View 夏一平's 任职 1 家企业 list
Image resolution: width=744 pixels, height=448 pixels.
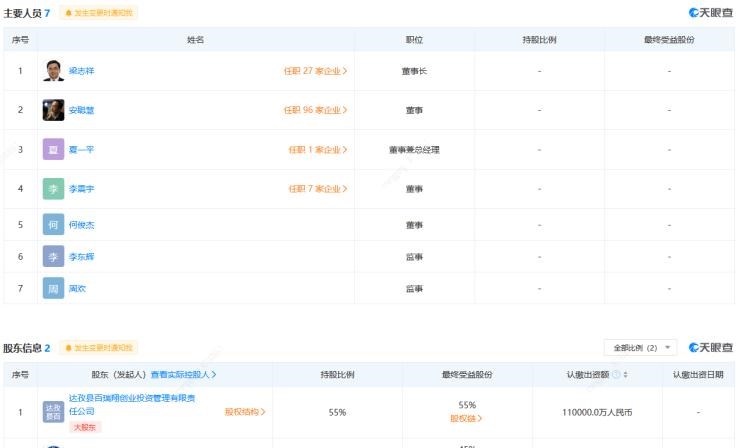click(x=318, y=149)
